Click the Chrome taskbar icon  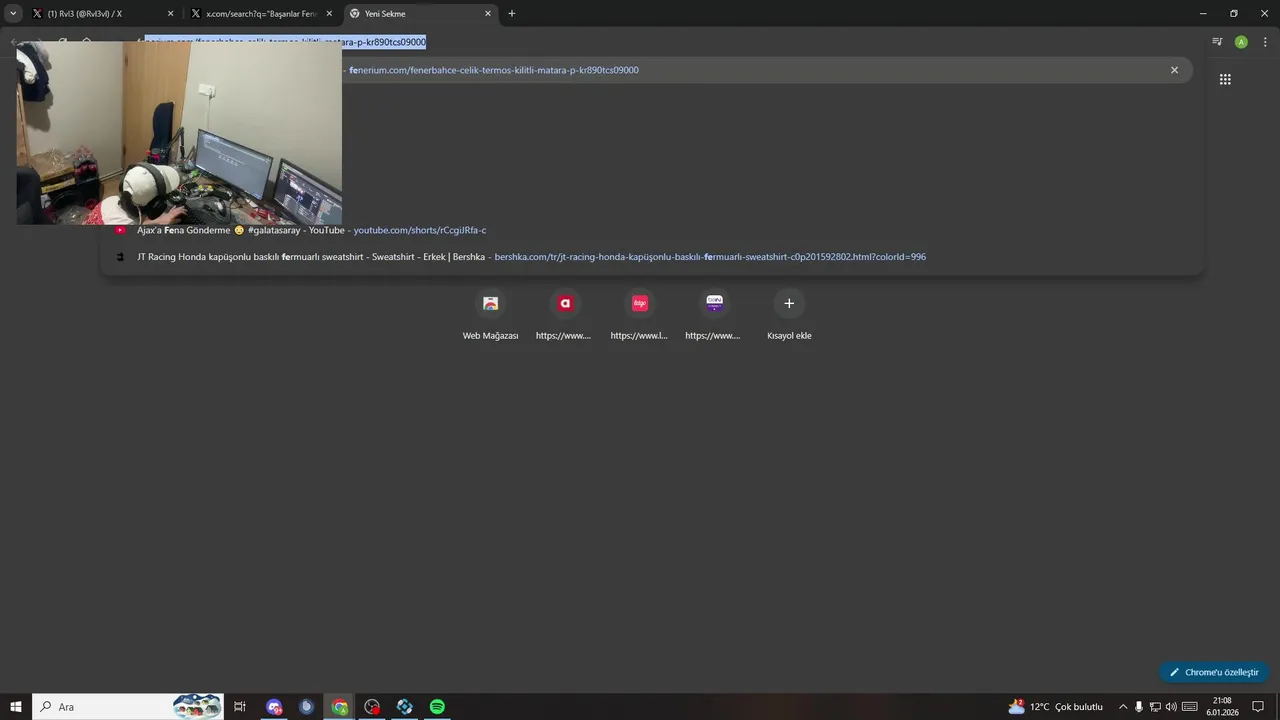(x=340, y=707)
